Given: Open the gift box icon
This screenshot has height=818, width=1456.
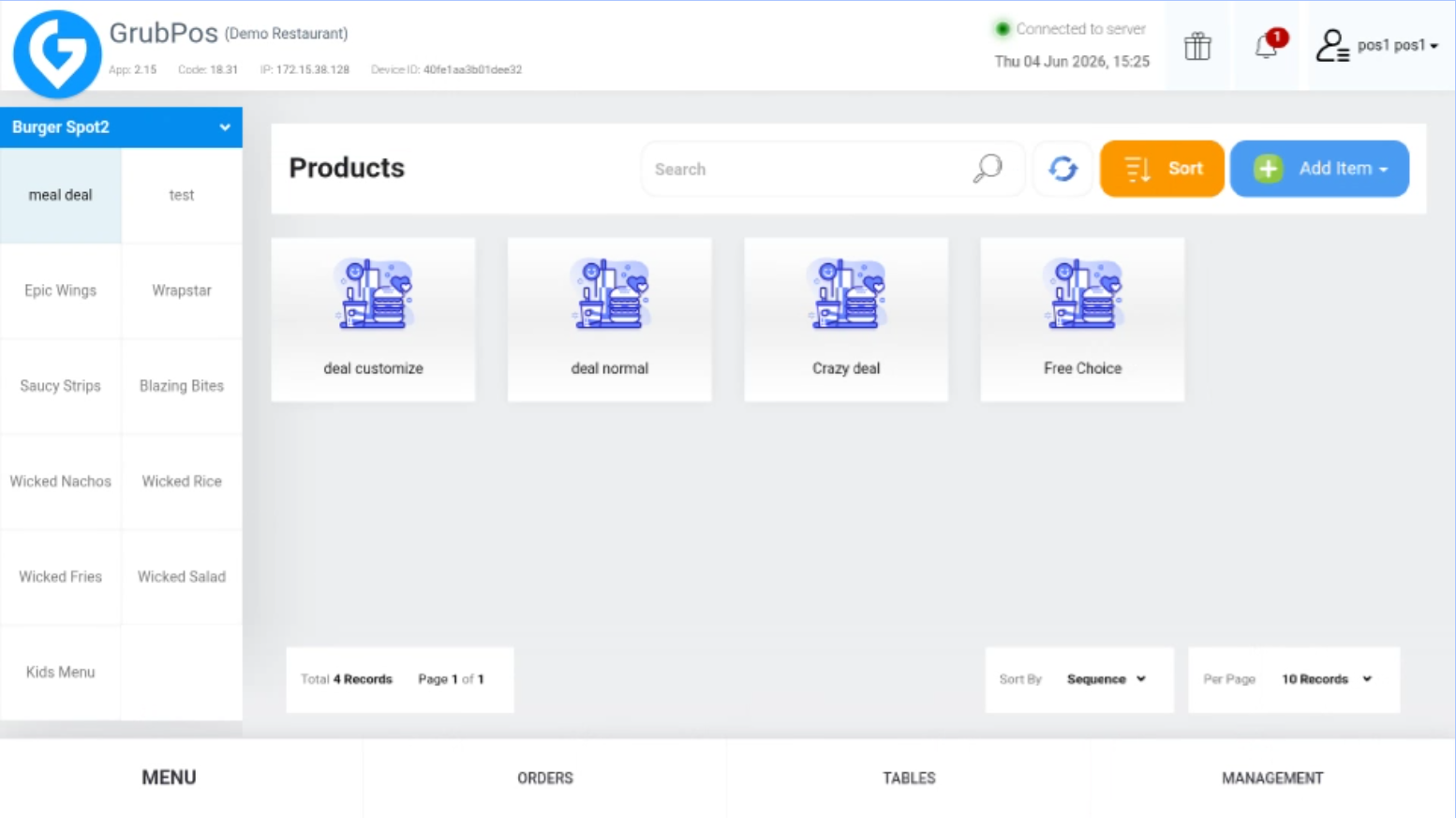Looking at the screenshot, I should click(x=1197, y=46).
